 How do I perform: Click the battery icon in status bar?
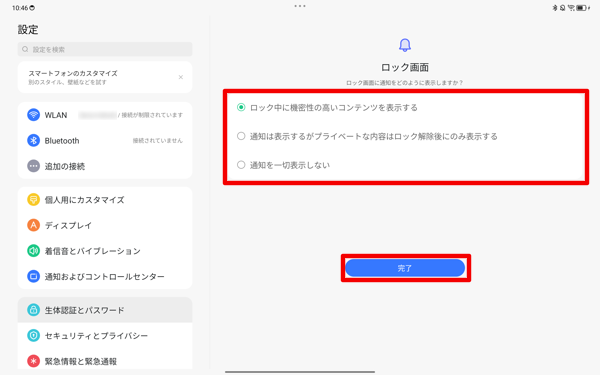[x=582, y=8]
